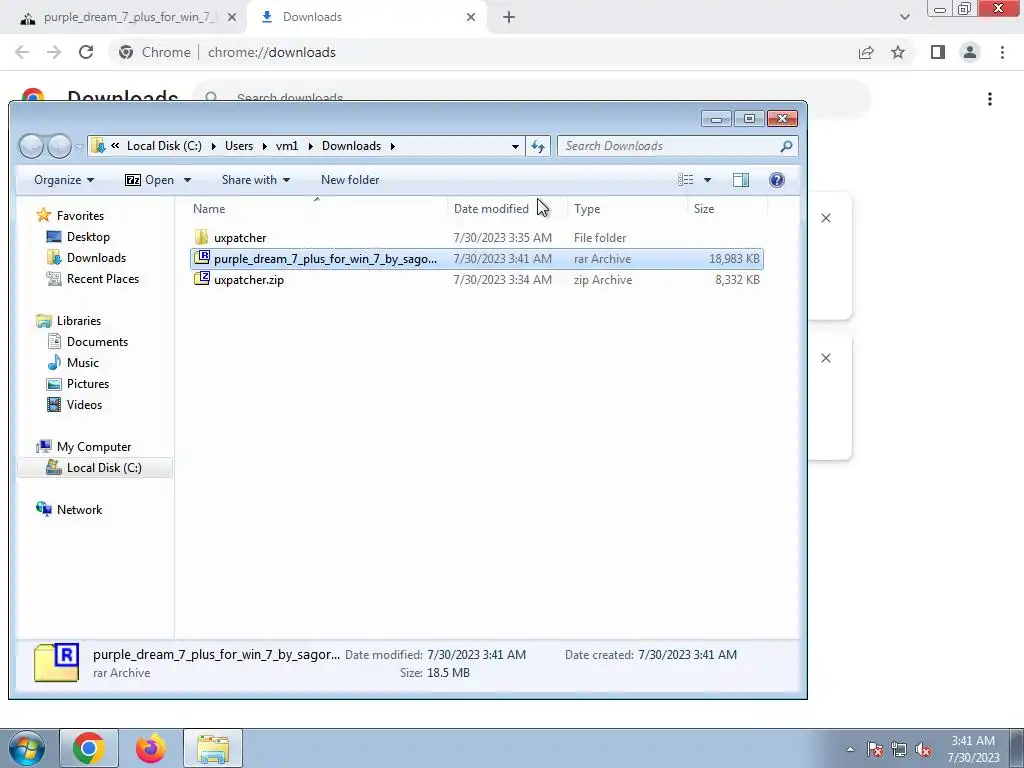Click search magnifier in Search Downloads box

click(x=786, y=146)
